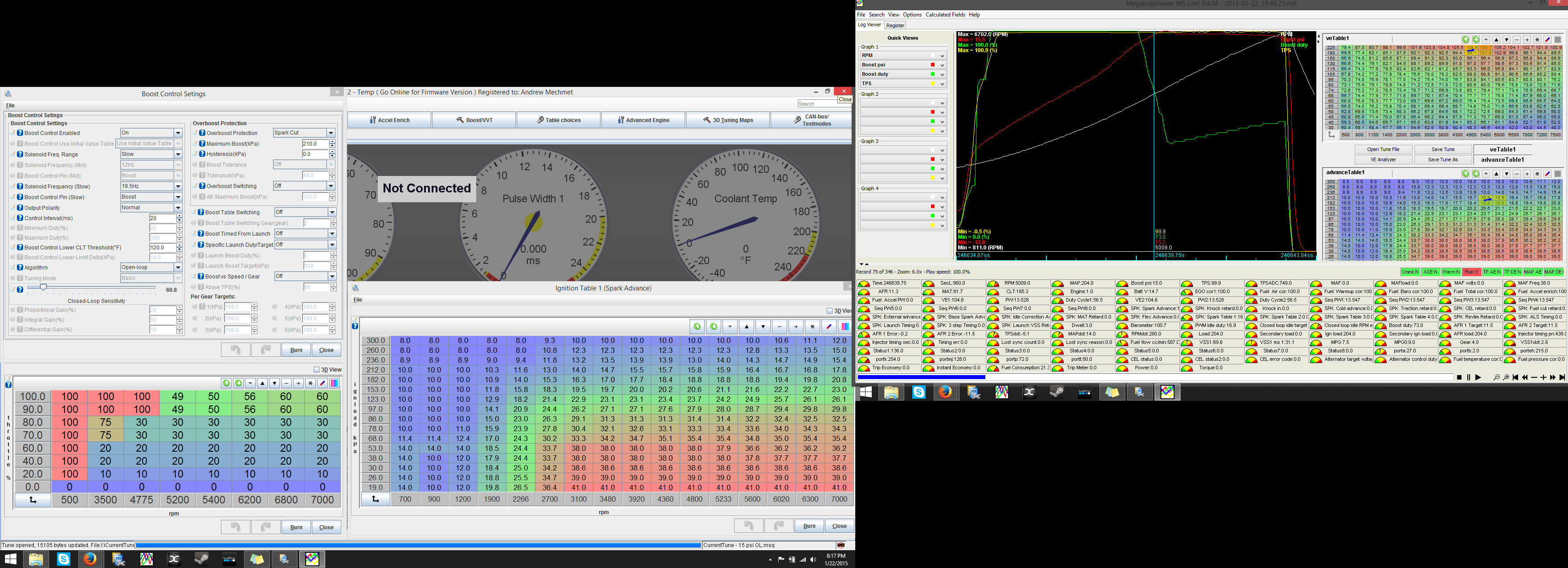Viewport: 1568px width, 568px height.
Task: Click the color gradient icon in Ignition Table toolbar
Action: click(x=845, y=326)
